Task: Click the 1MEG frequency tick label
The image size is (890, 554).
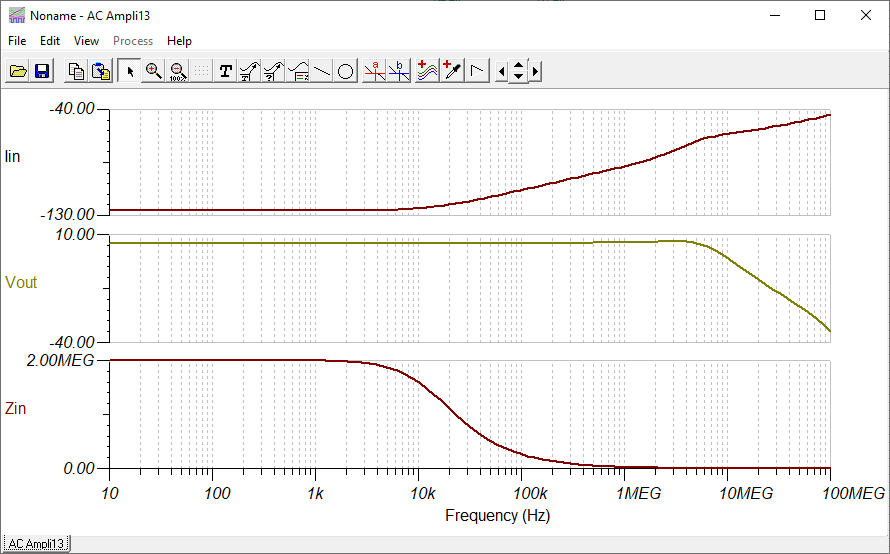Action: point(639,494)
